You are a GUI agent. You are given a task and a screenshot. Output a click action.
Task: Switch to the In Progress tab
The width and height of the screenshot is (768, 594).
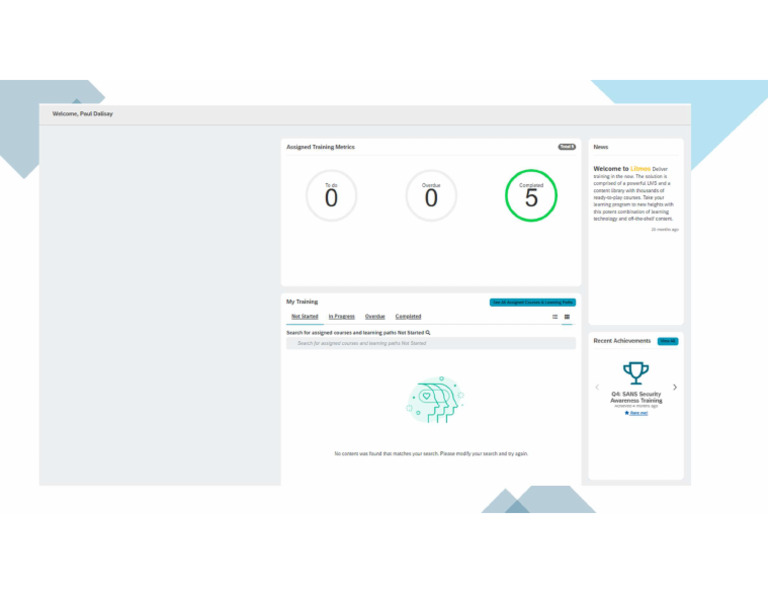coord(341,316)
